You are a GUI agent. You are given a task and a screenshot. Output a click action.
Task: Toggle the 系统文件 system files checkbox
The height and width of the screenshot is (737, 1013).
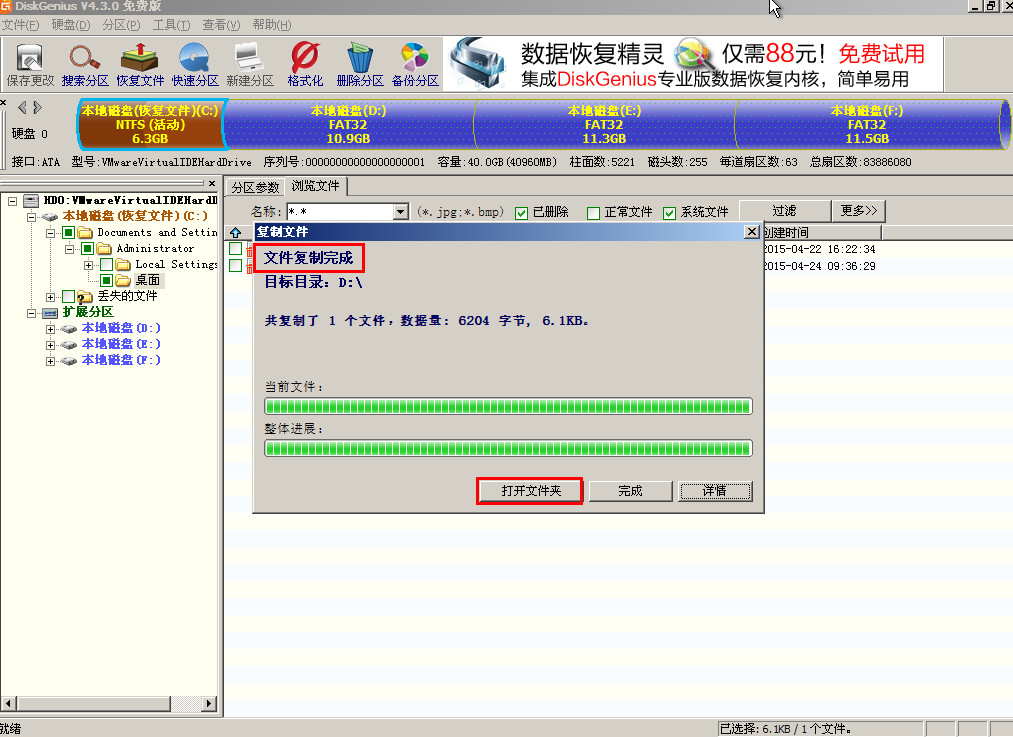(x=670, y=212)
